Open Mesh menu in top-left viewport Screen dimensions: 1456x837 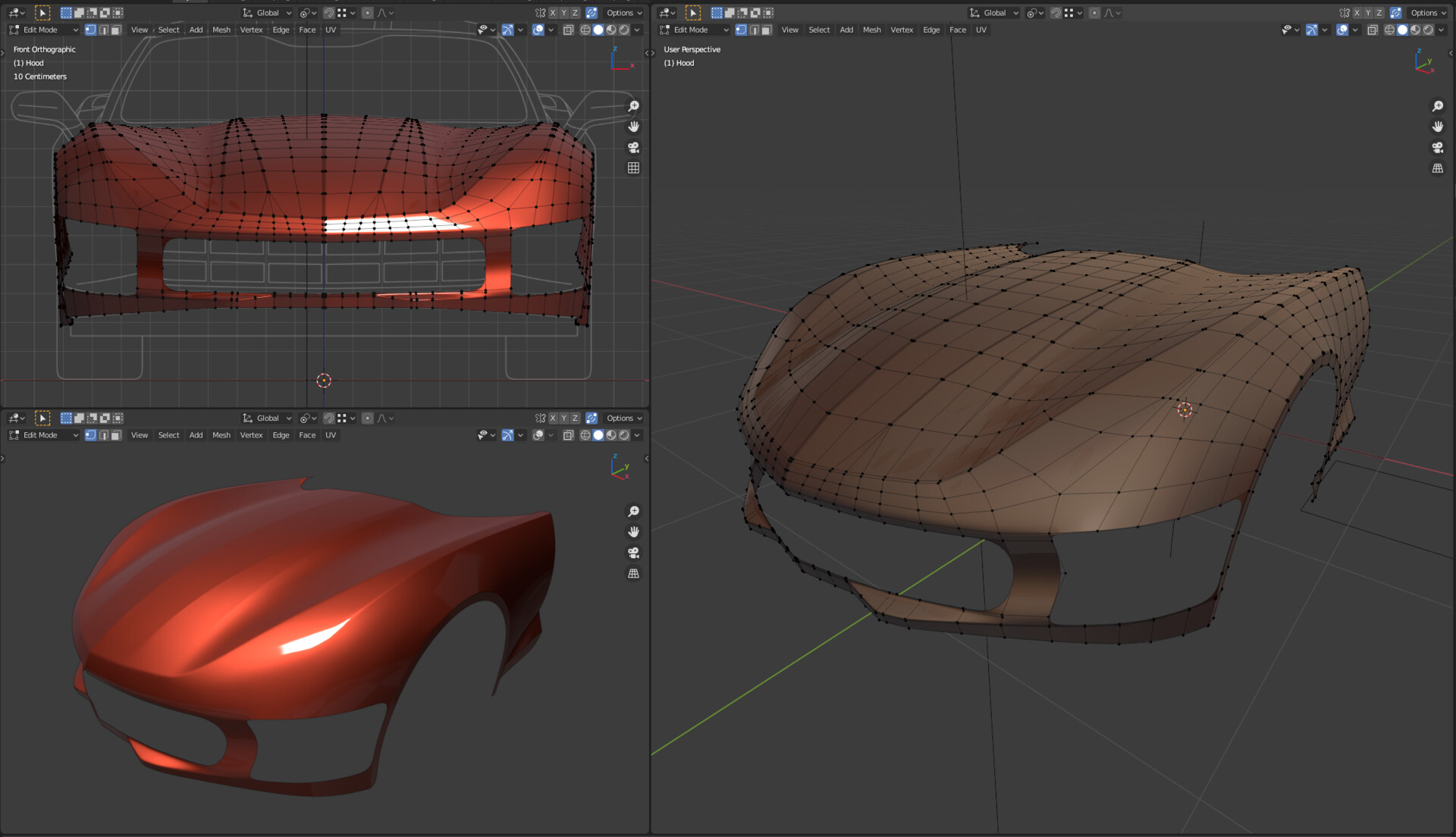(221, 30)
